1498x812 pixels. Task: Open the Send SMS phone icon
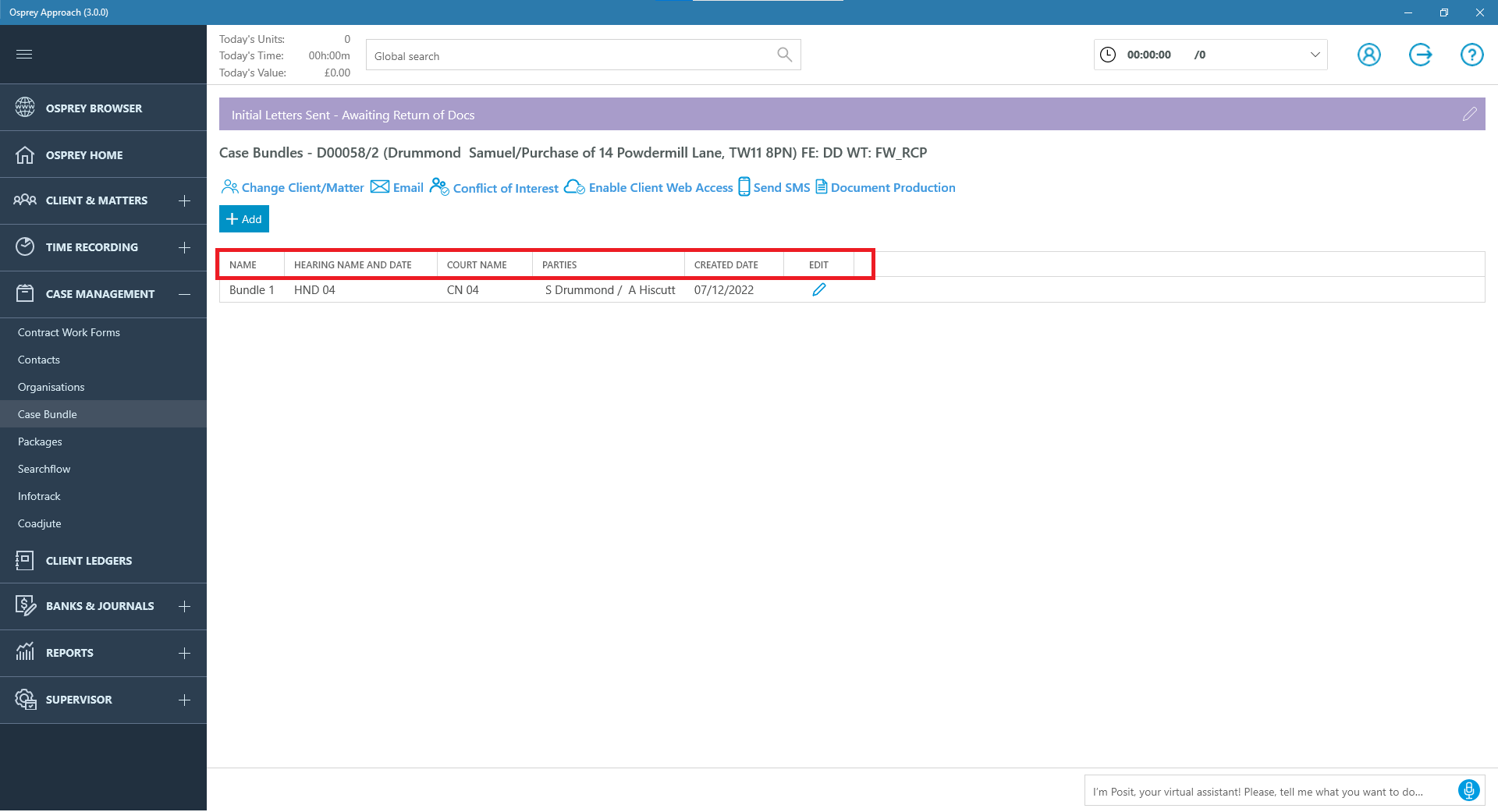(743, 187)
